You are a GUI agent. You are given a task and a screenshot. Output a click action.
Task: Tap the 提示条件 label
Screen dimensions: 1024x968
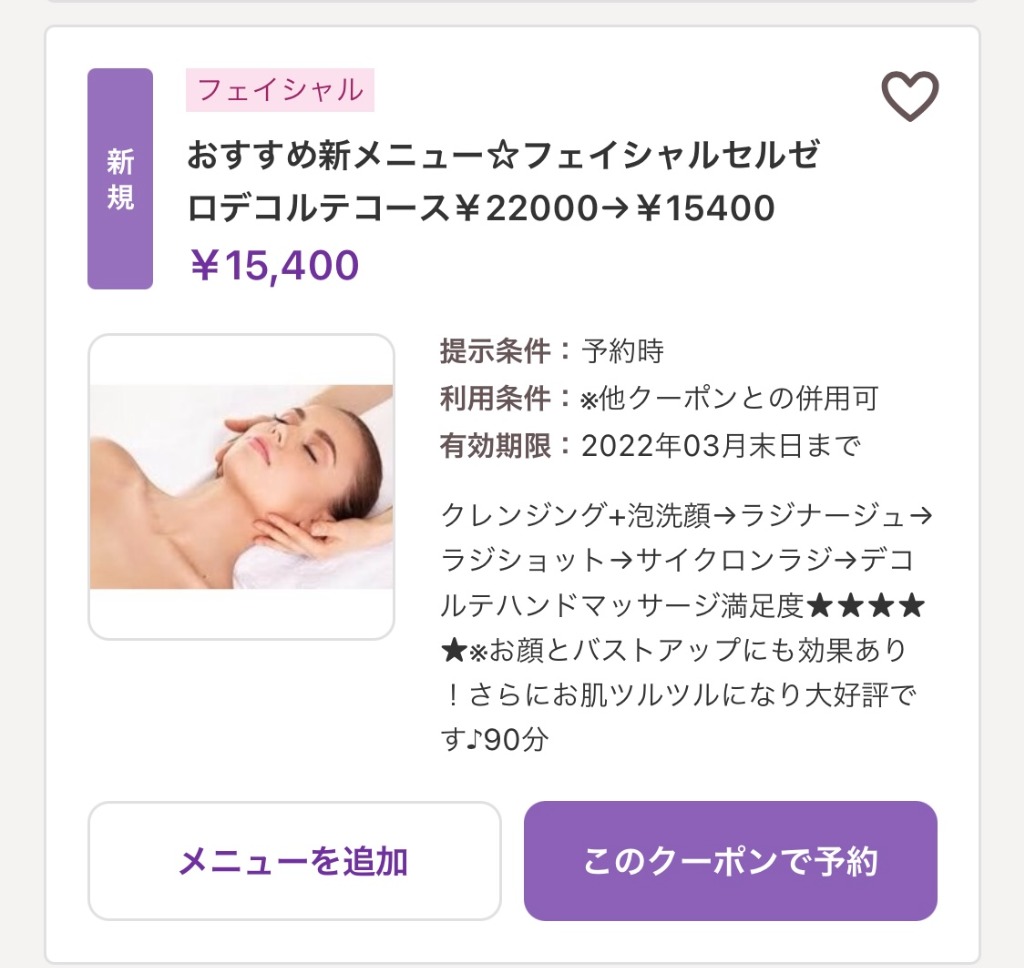496,352
